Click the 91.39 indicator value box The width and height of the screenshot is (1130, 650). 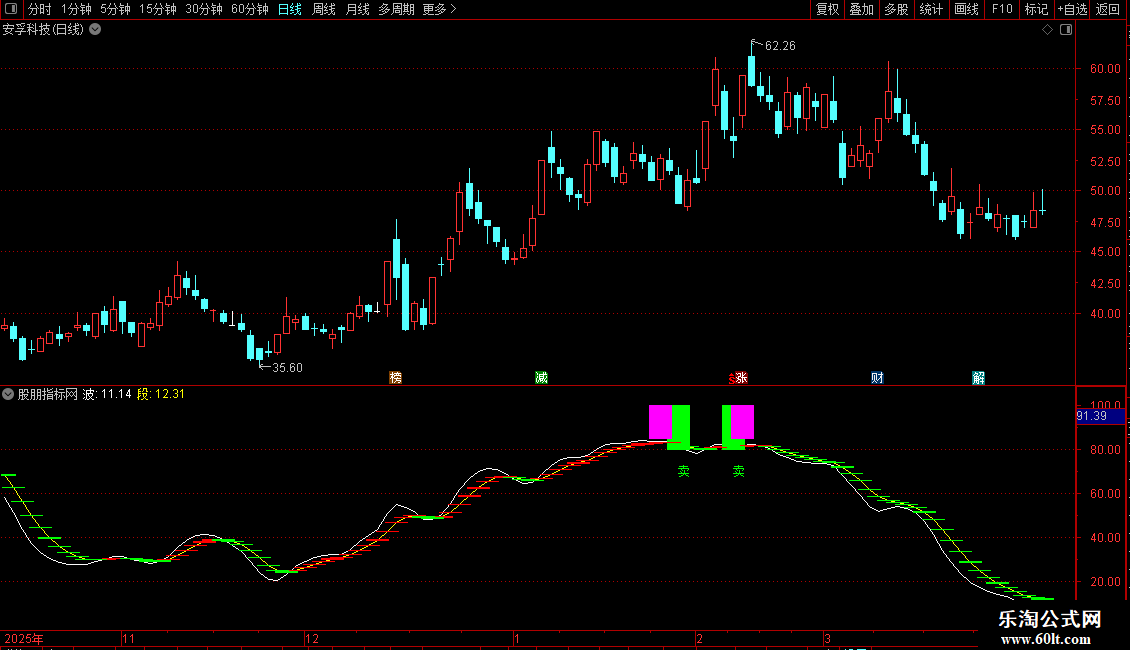(x=1100, y=416)
